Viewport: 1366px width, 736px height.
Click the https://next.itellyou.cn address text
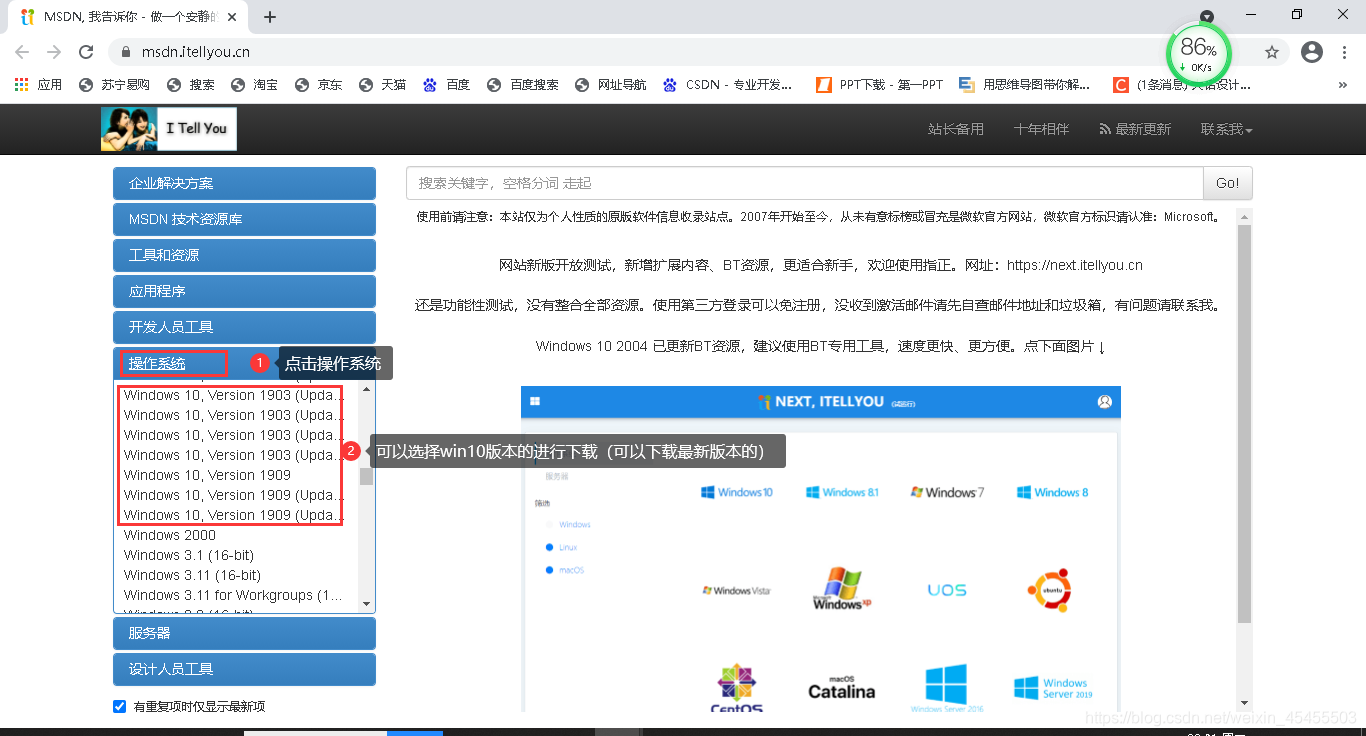tap(1074, 265)
